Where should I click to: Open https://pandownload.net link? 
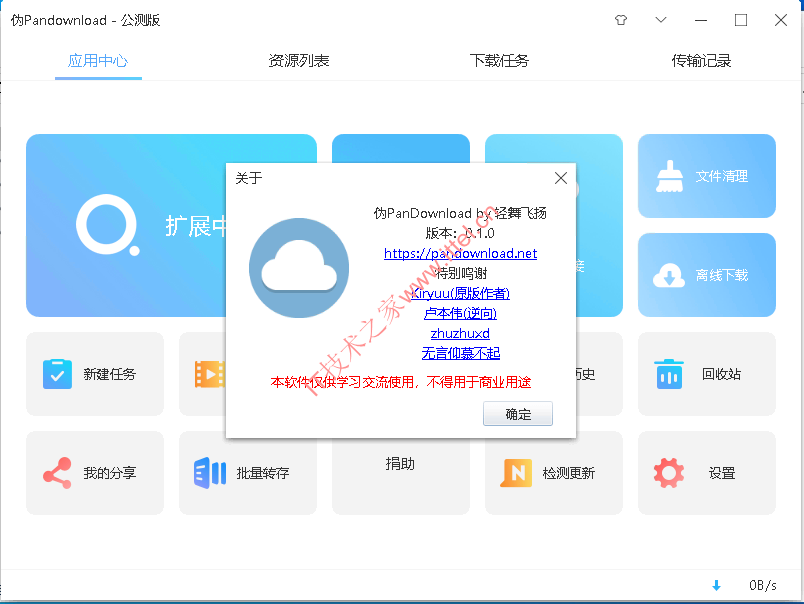460,253
